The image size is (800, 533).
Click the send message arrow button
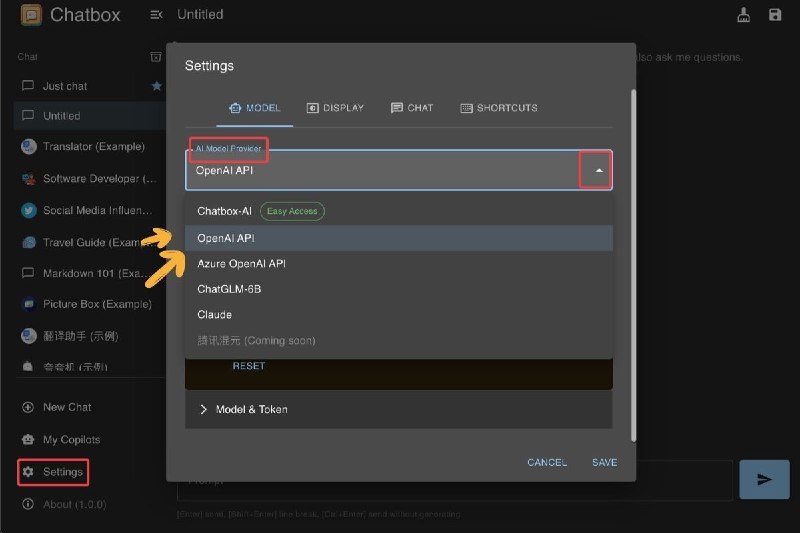(764, 479)
